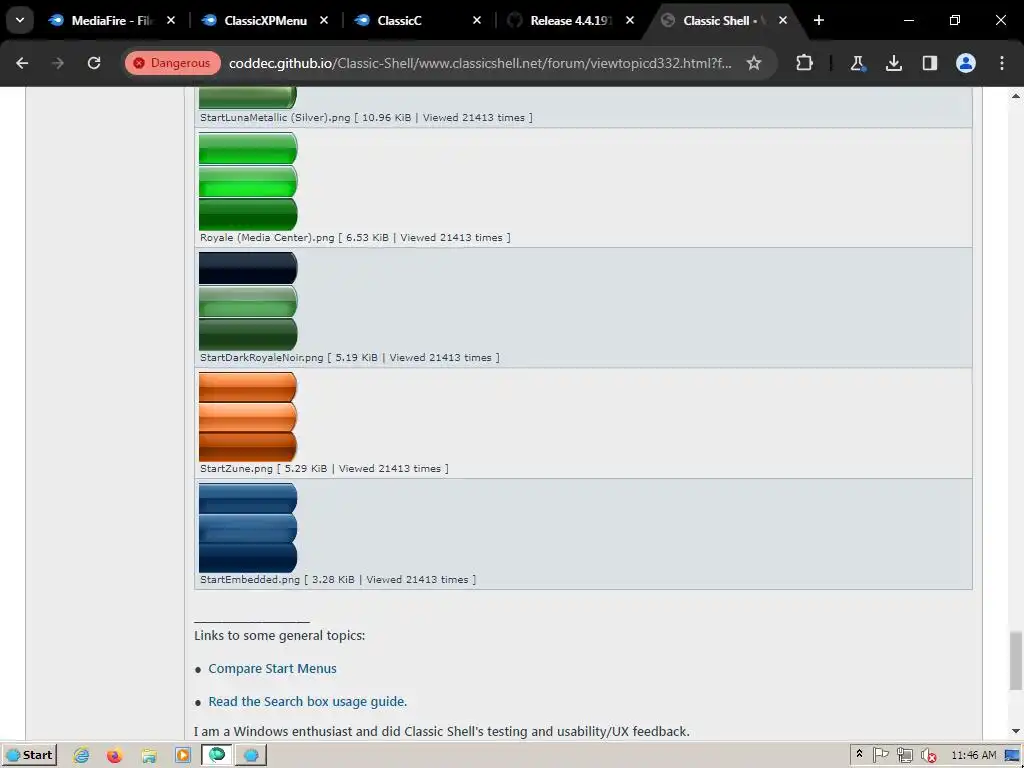1024x768 pixels.
Task: Open the Extensions puzzle icon
Action: (805, 63)
